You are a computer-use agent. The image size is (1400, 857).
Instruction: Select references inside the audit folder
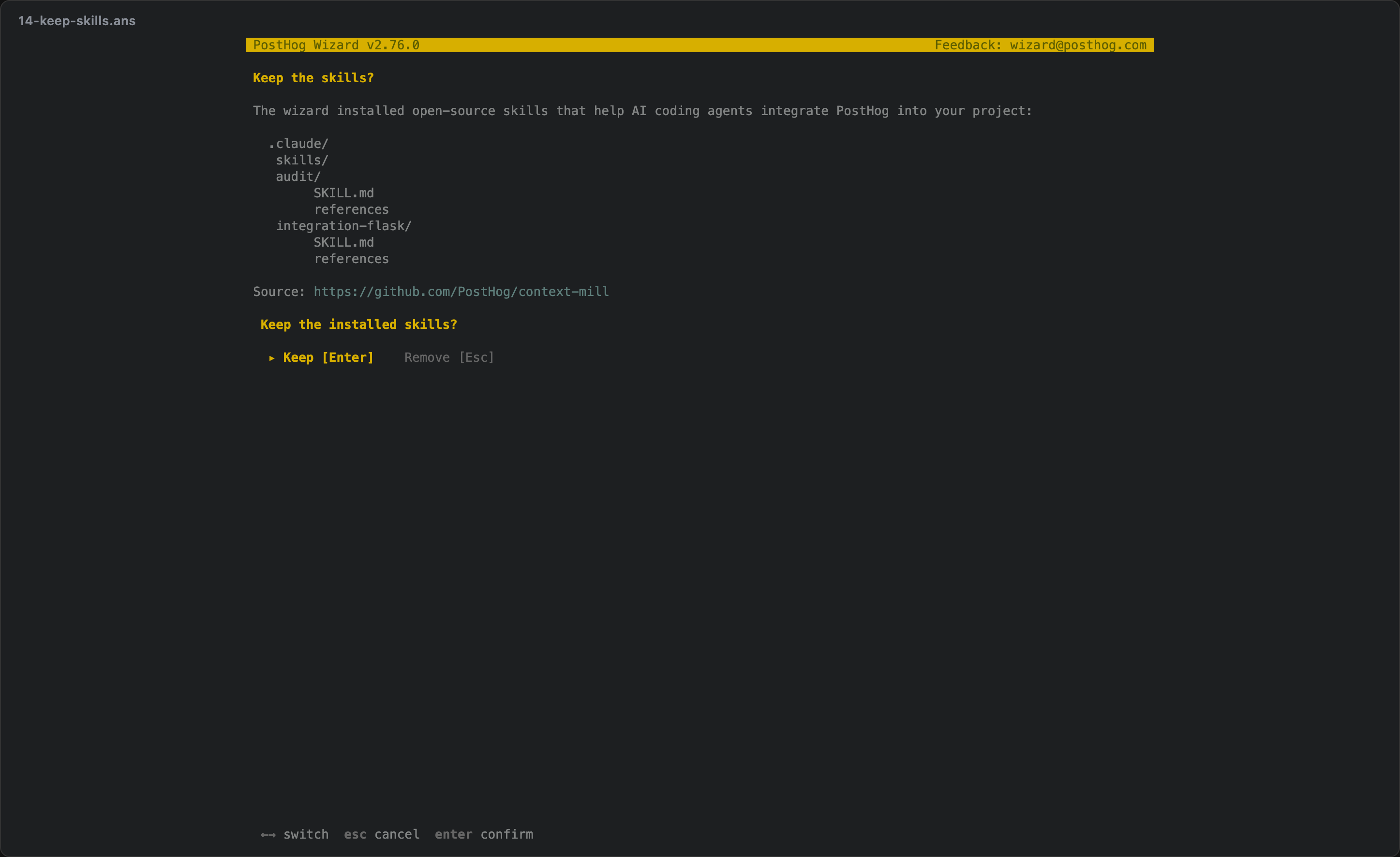click(351, 209)
